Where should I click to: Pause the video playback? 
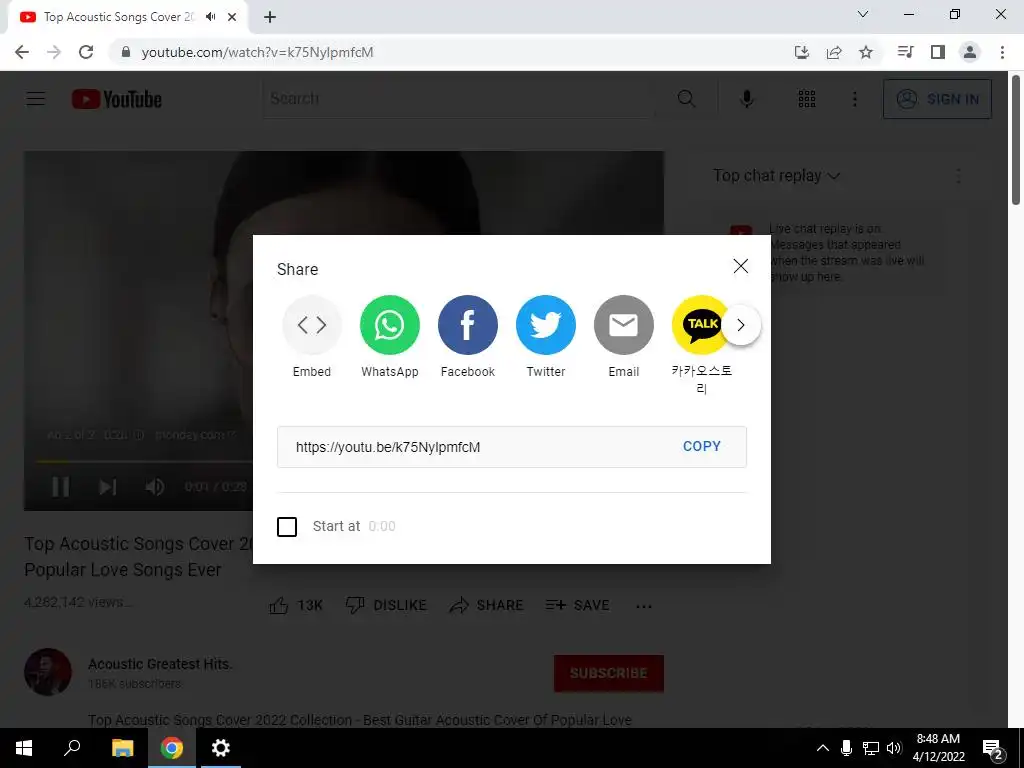point(61,487)
